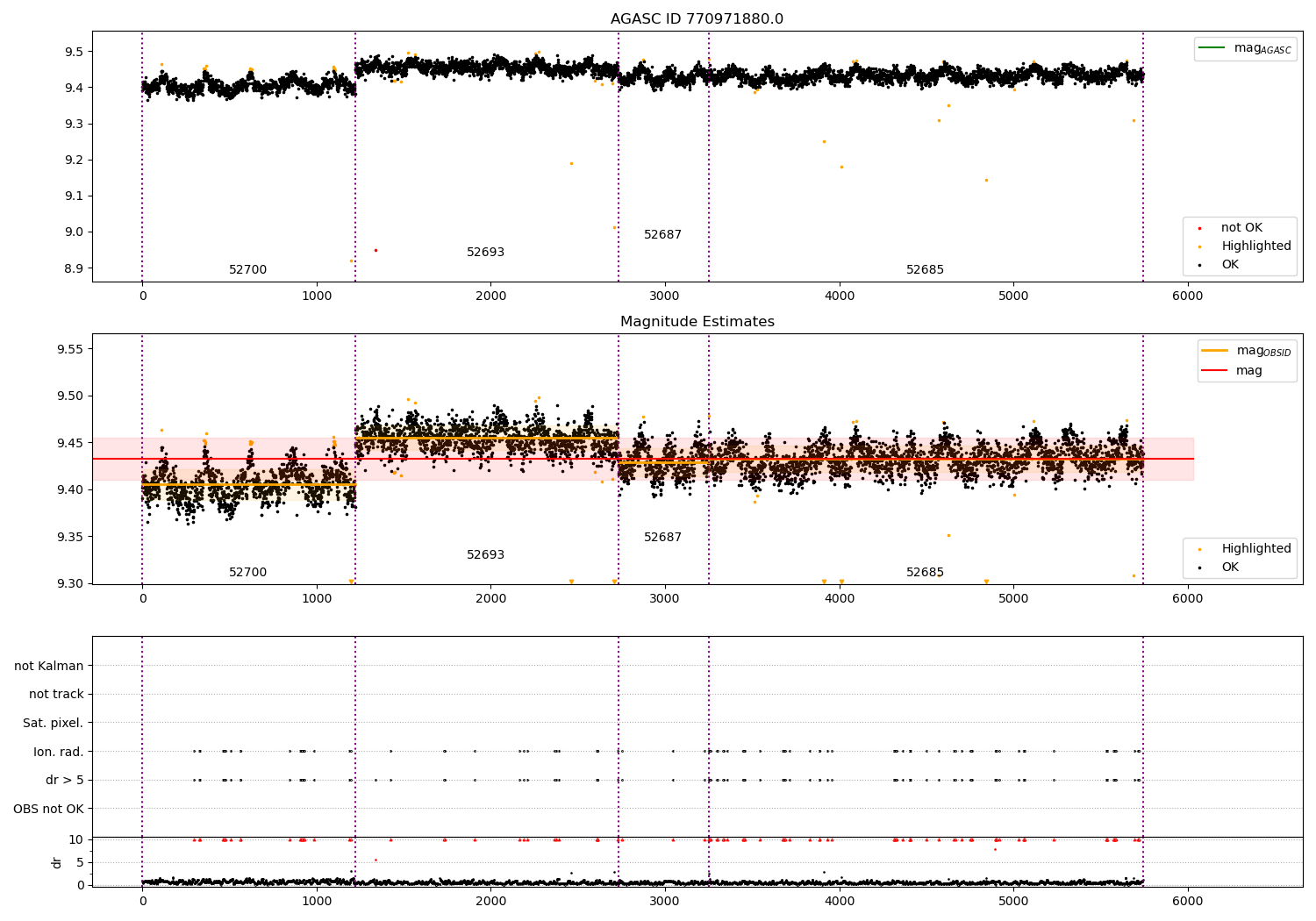Click OBSID label 52693 in top plot

pyautogui.click(x=485, y=253)
